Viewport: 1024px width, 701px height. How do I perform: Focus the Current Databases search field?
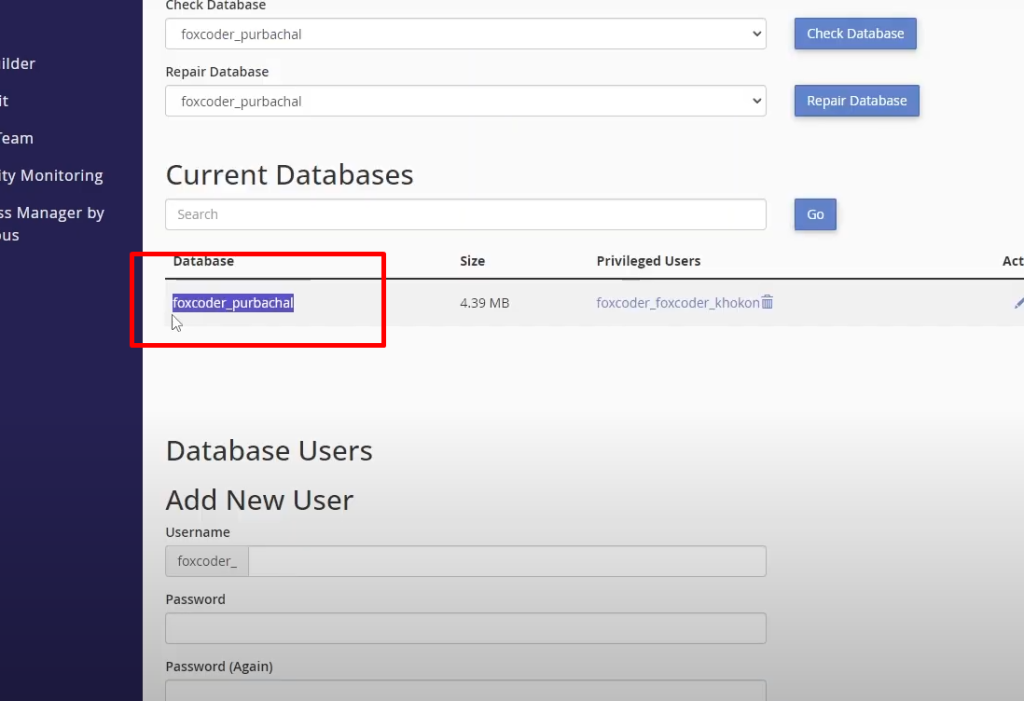point(465,215)
